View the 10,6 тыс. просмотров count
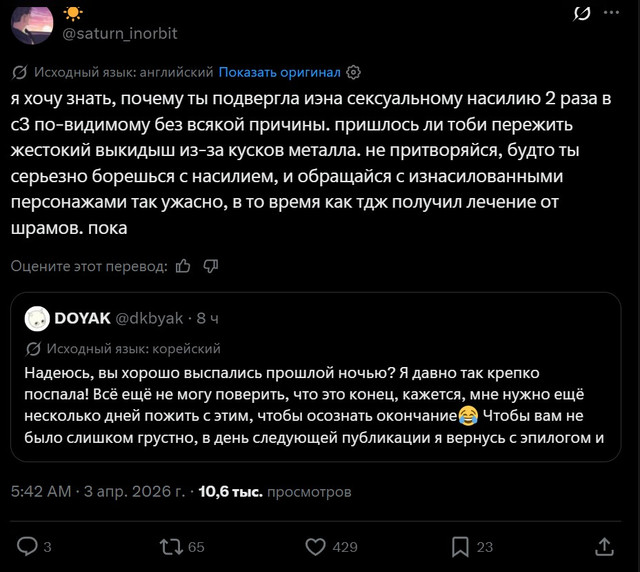The width and height of the screenshot is (640, 572). coord(275,492)
